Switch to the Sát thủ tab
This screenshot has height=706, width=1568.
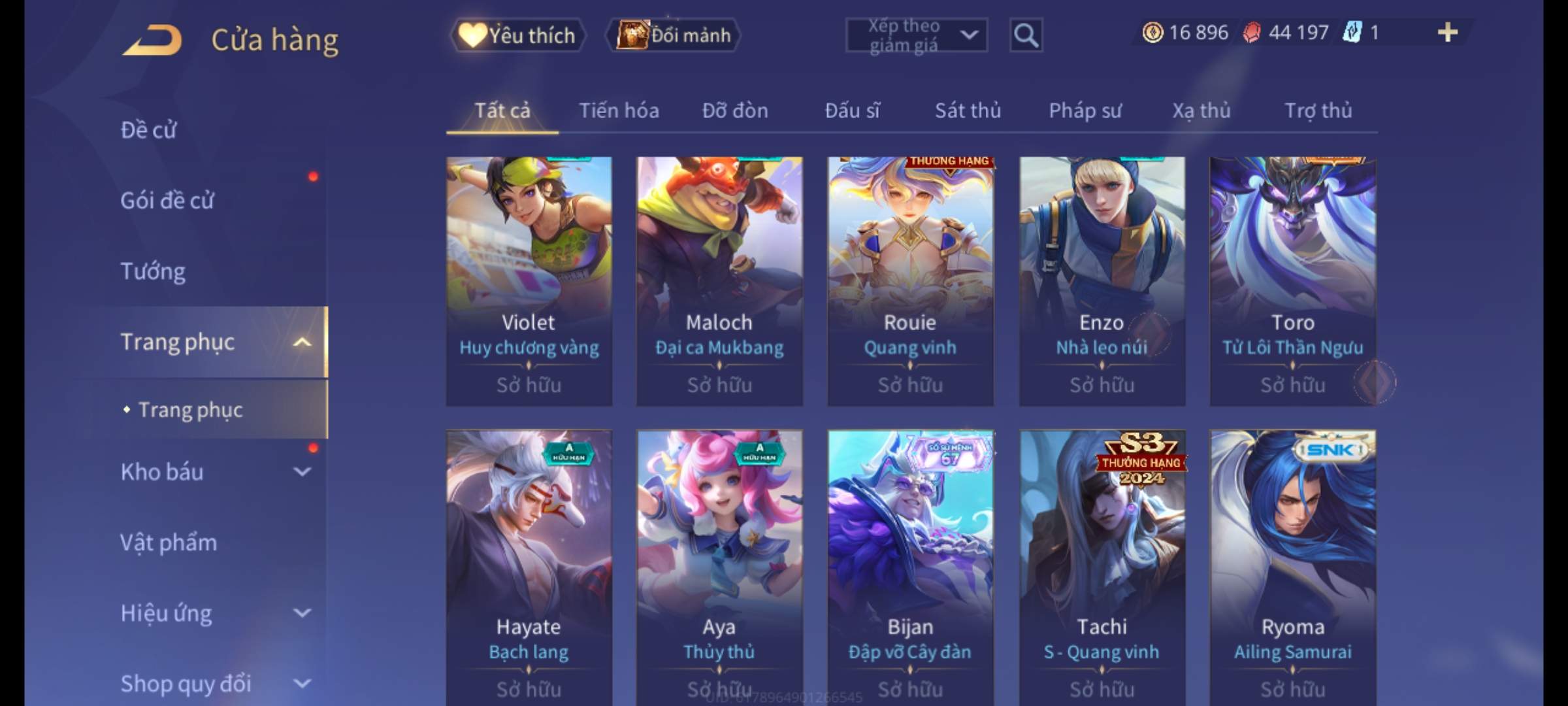click(968, 110)
